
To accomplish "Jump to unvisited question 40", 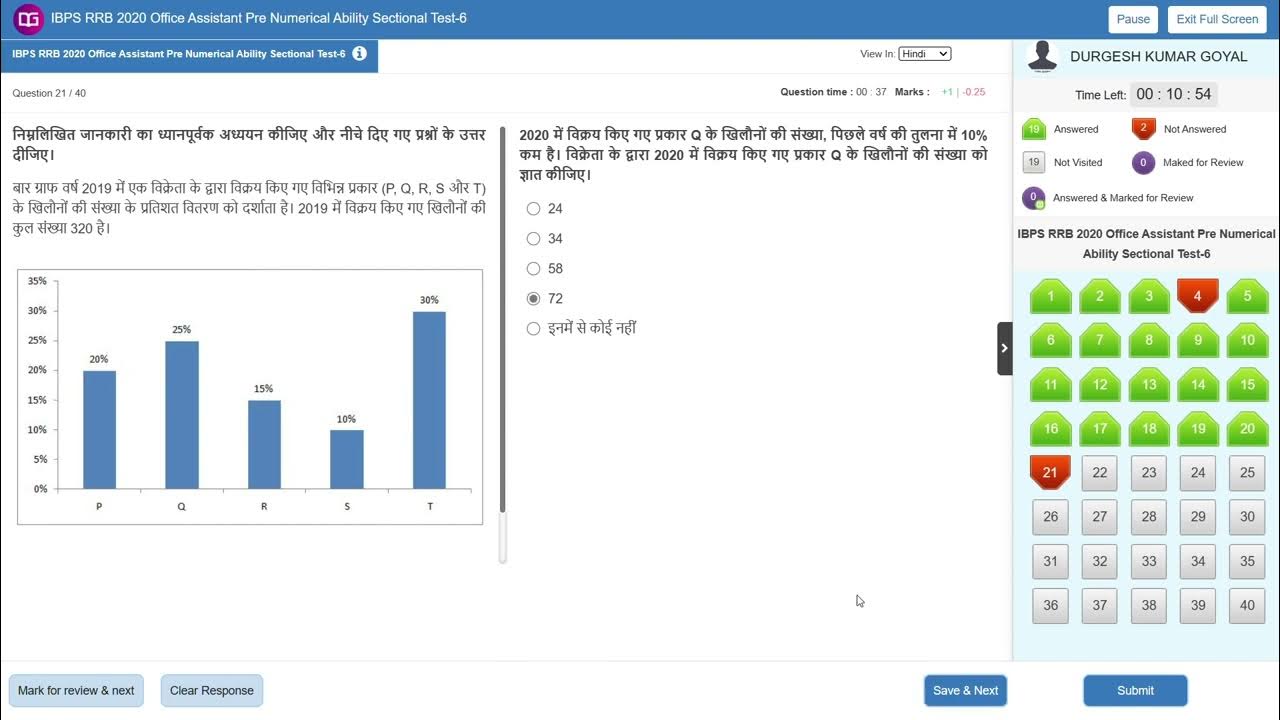I will 1247,605.
